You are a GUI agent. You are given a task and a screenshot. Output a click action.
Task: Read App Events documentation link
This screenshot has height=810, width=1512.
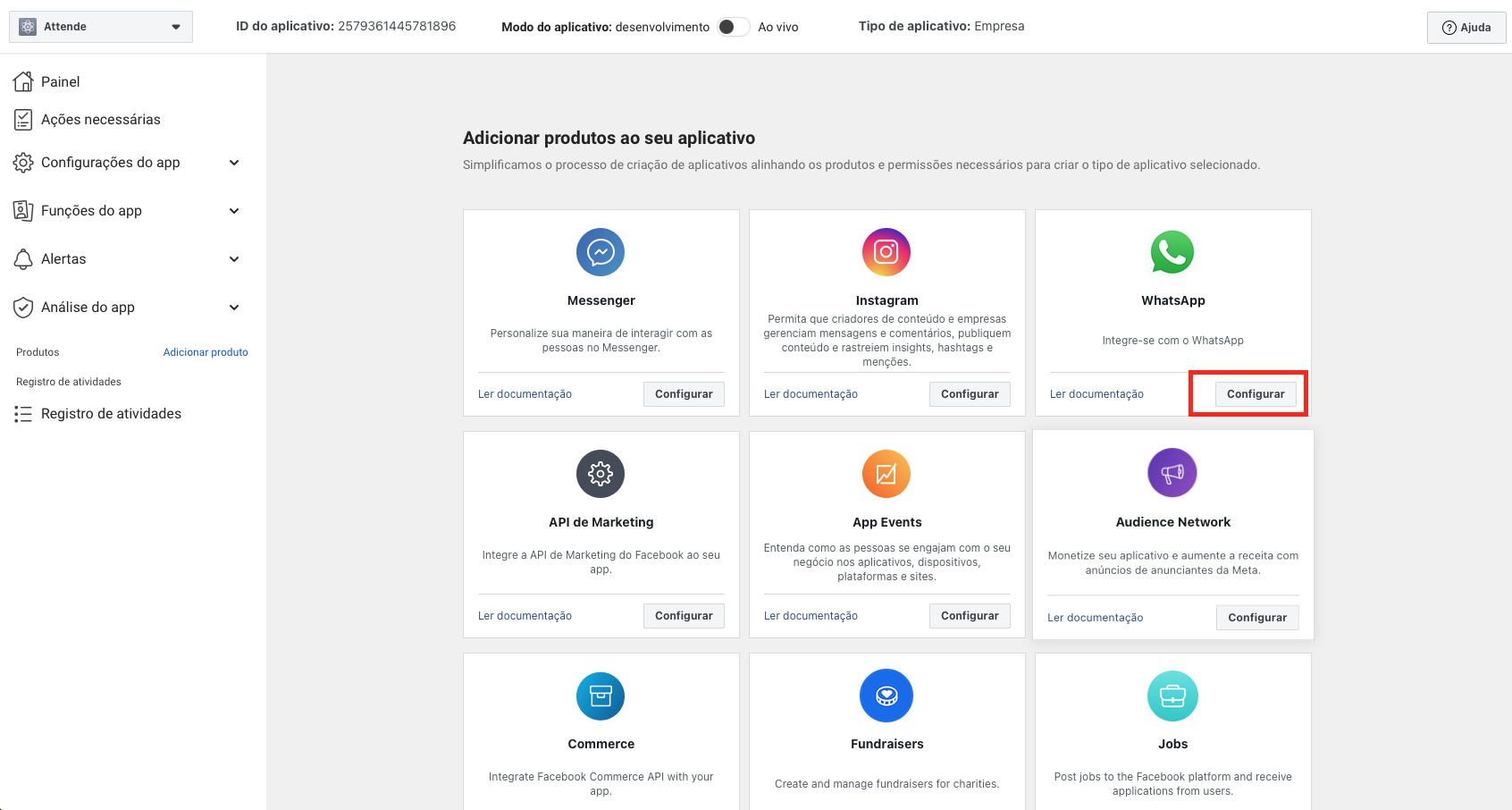(811, 616)
